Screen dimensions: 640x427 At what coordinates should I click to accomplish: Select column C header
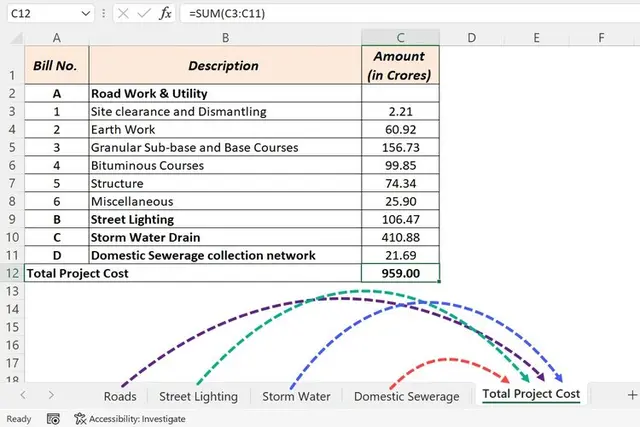tap(400, 38)
